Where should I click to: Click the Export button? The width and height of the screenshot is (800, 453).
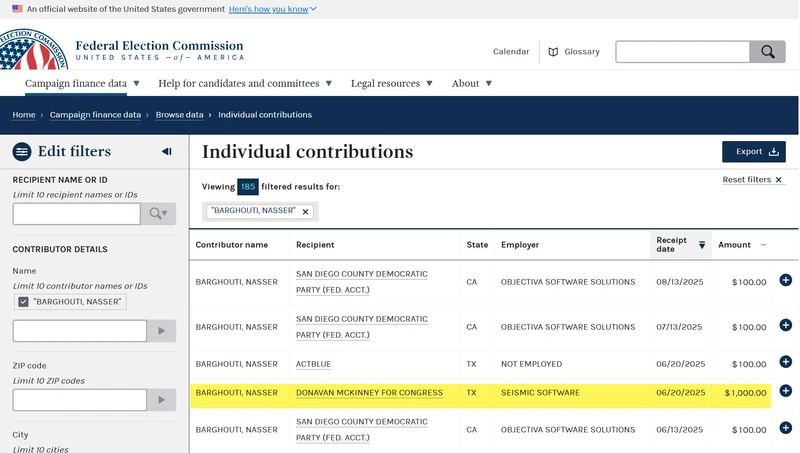[754, 152]
